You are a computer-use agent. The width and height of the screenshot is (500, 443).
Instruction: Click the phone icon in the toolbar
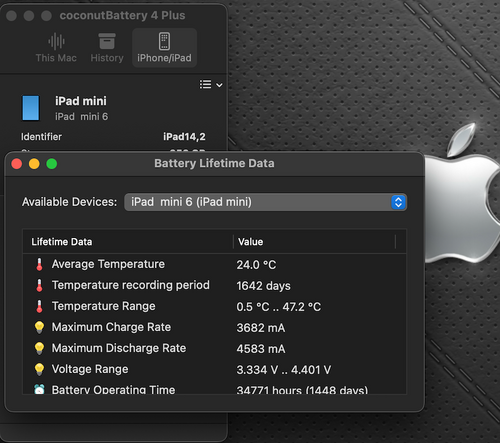tap(164, 41)
